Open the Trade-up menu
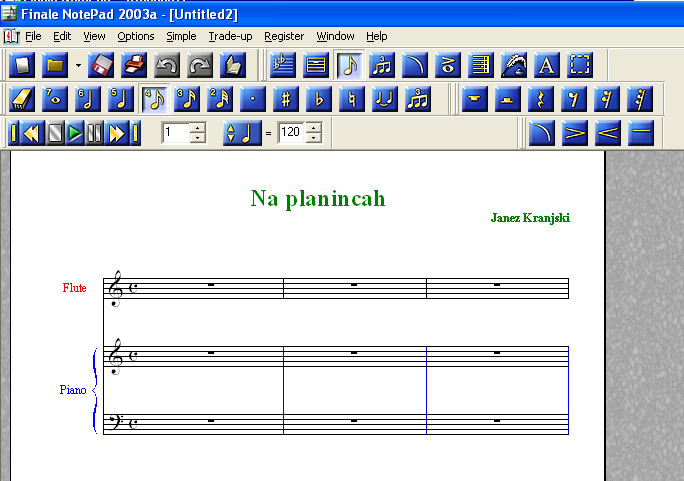This screenshot has width=684, height=481. [x=231, y=36]
